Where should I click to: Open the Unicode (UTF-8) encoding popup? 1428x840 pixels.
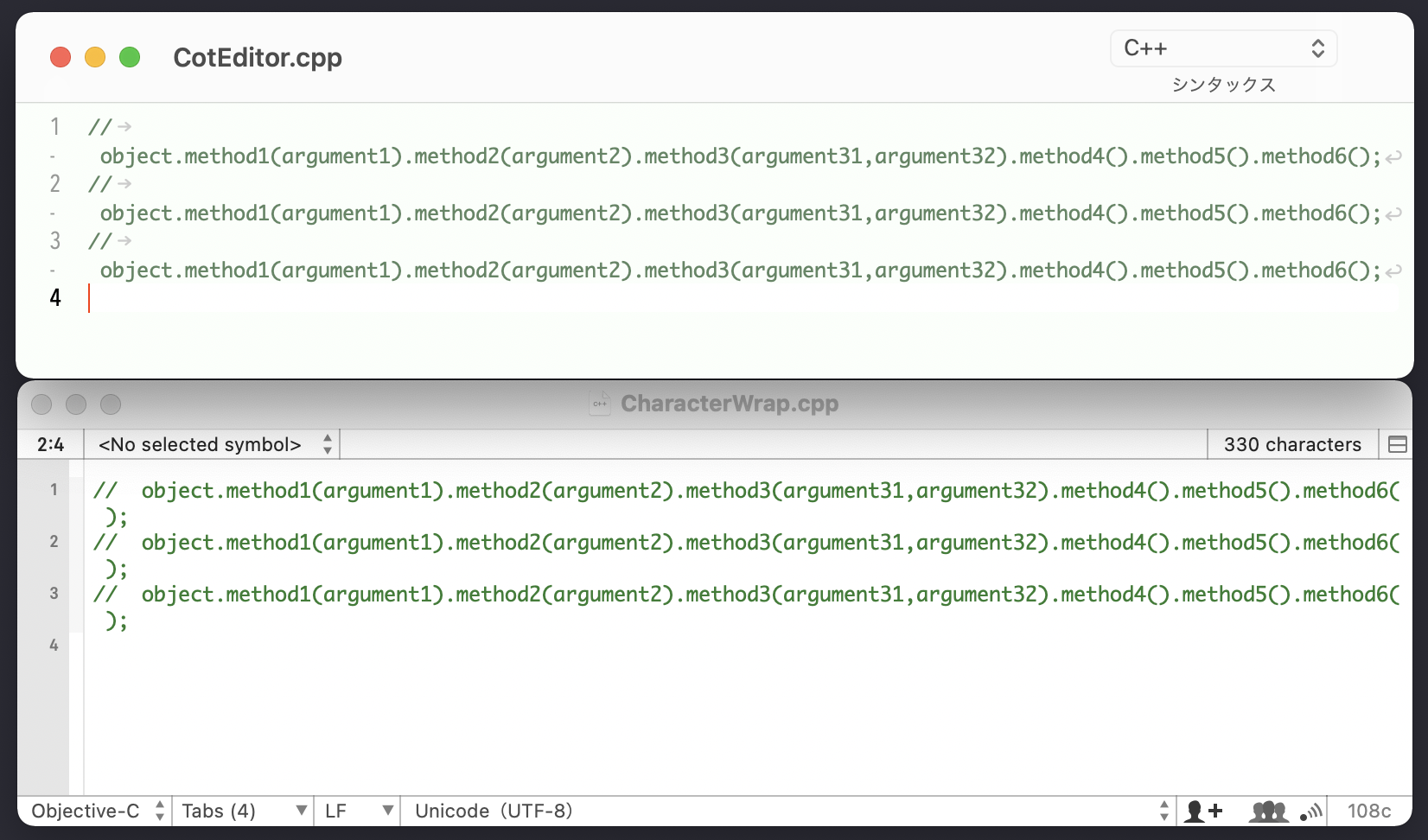[x=788, y=811]
